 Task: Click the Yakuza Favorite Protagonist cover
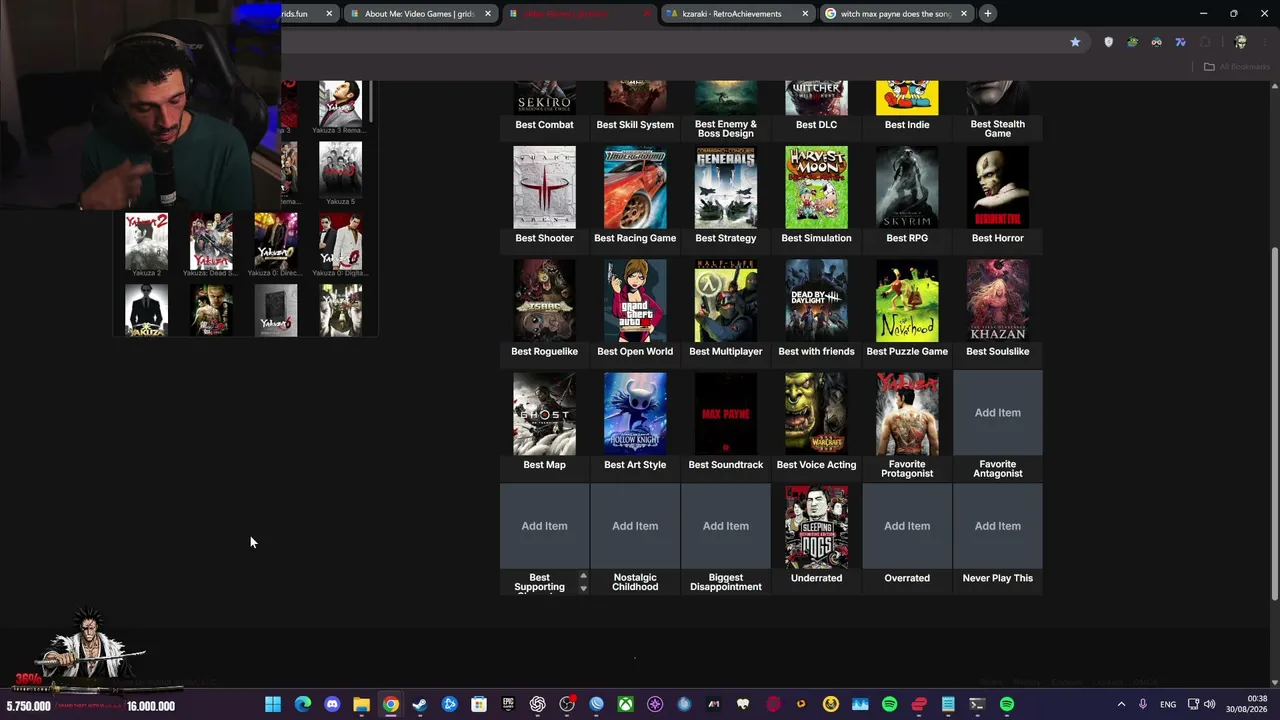point(907,414)
